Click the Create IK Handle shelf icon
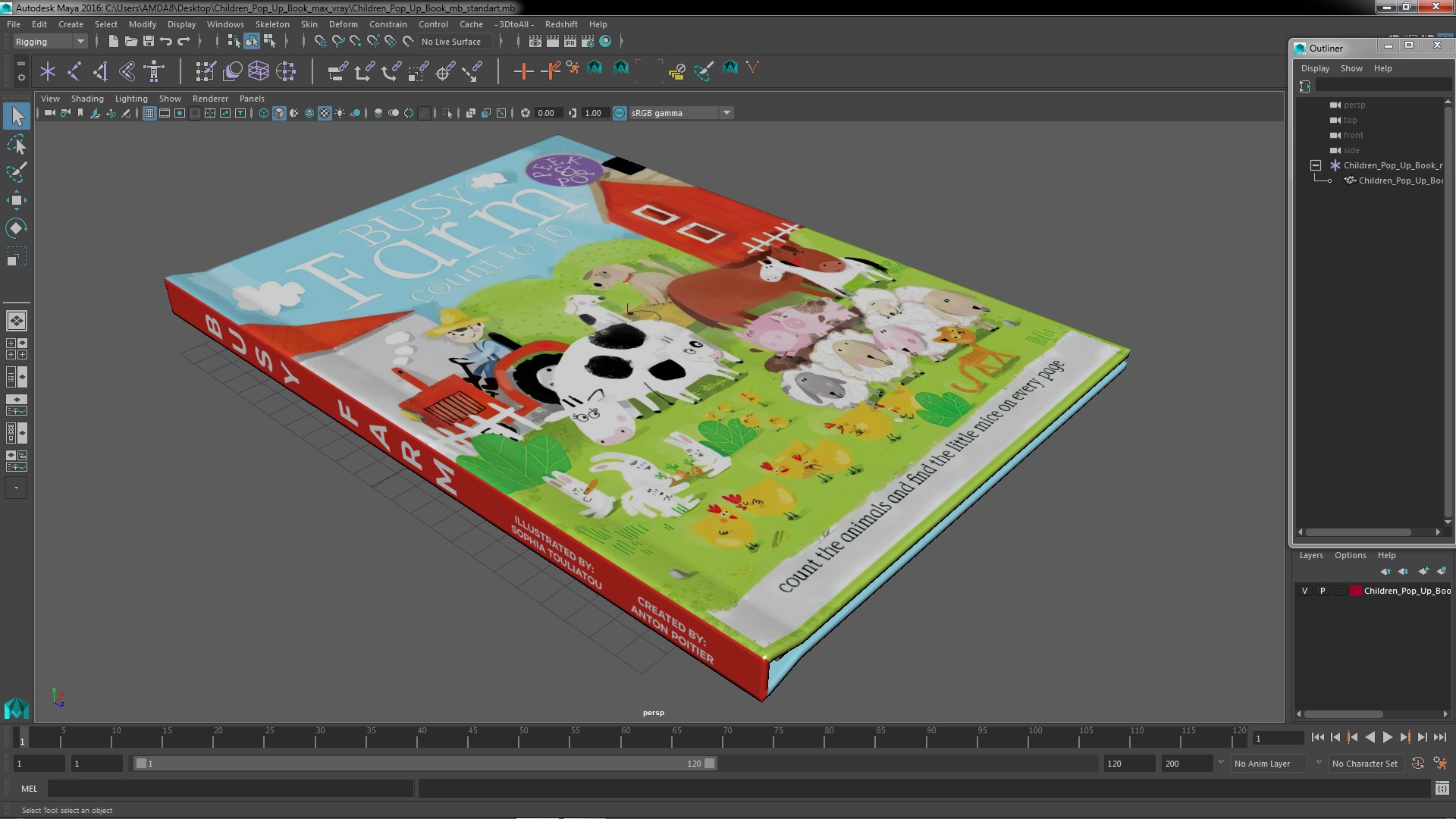The image size is (1456, 819). (101, 71)
